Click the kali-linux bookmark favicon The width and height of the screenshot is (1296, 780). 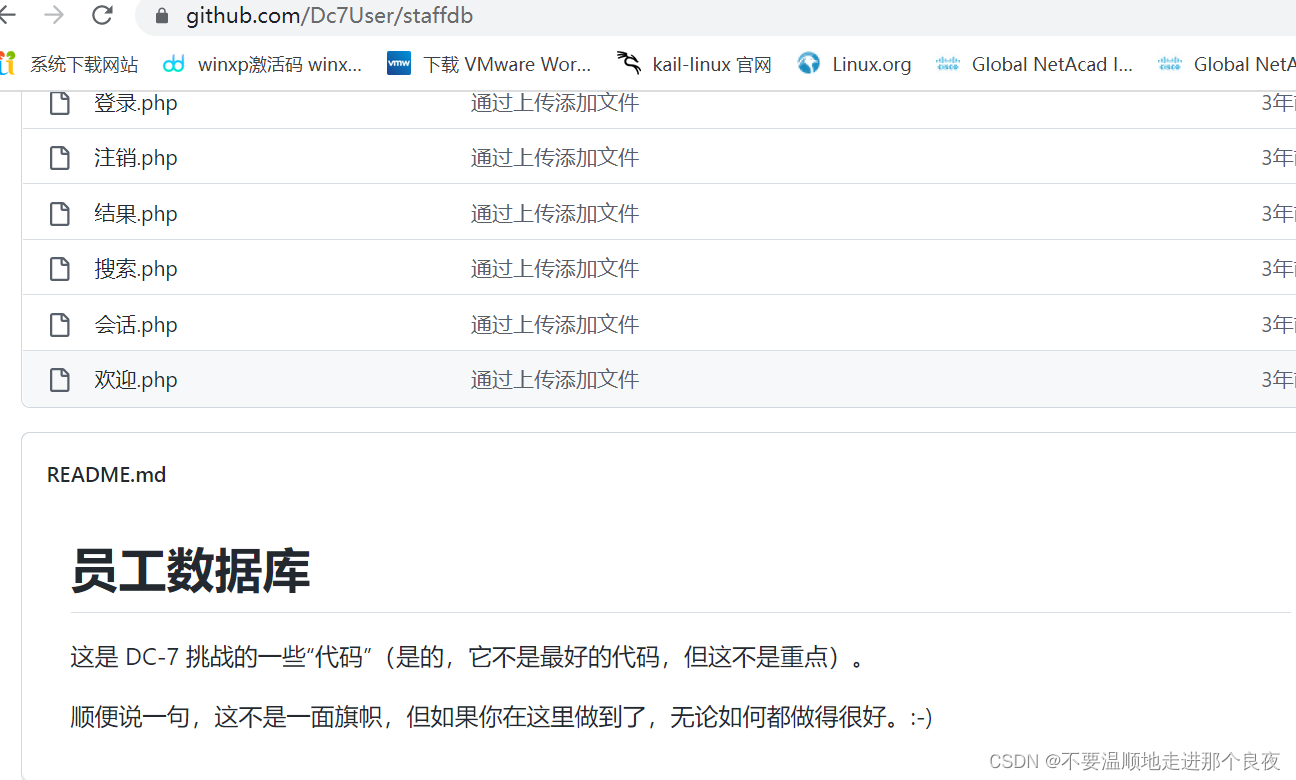coord(629,63)
